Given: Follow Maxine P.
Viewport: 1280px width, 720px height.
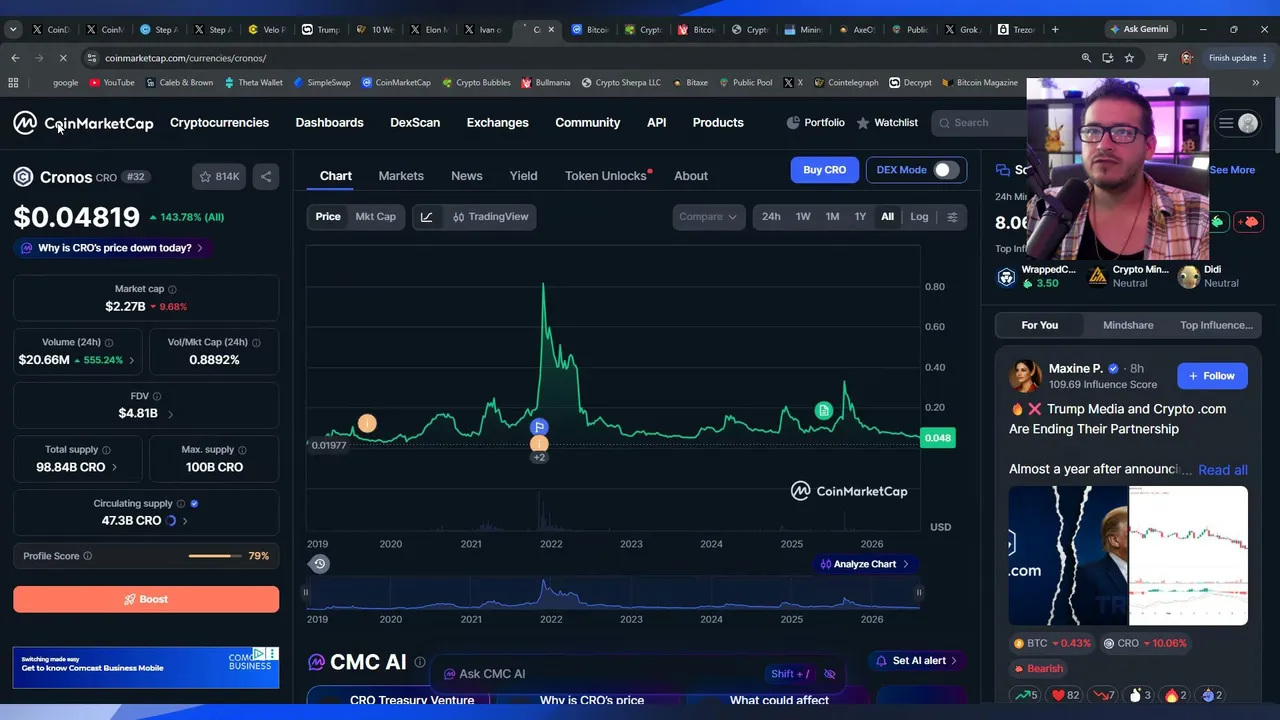Looking at the screenshot, I should click(x=1212, y=376).
